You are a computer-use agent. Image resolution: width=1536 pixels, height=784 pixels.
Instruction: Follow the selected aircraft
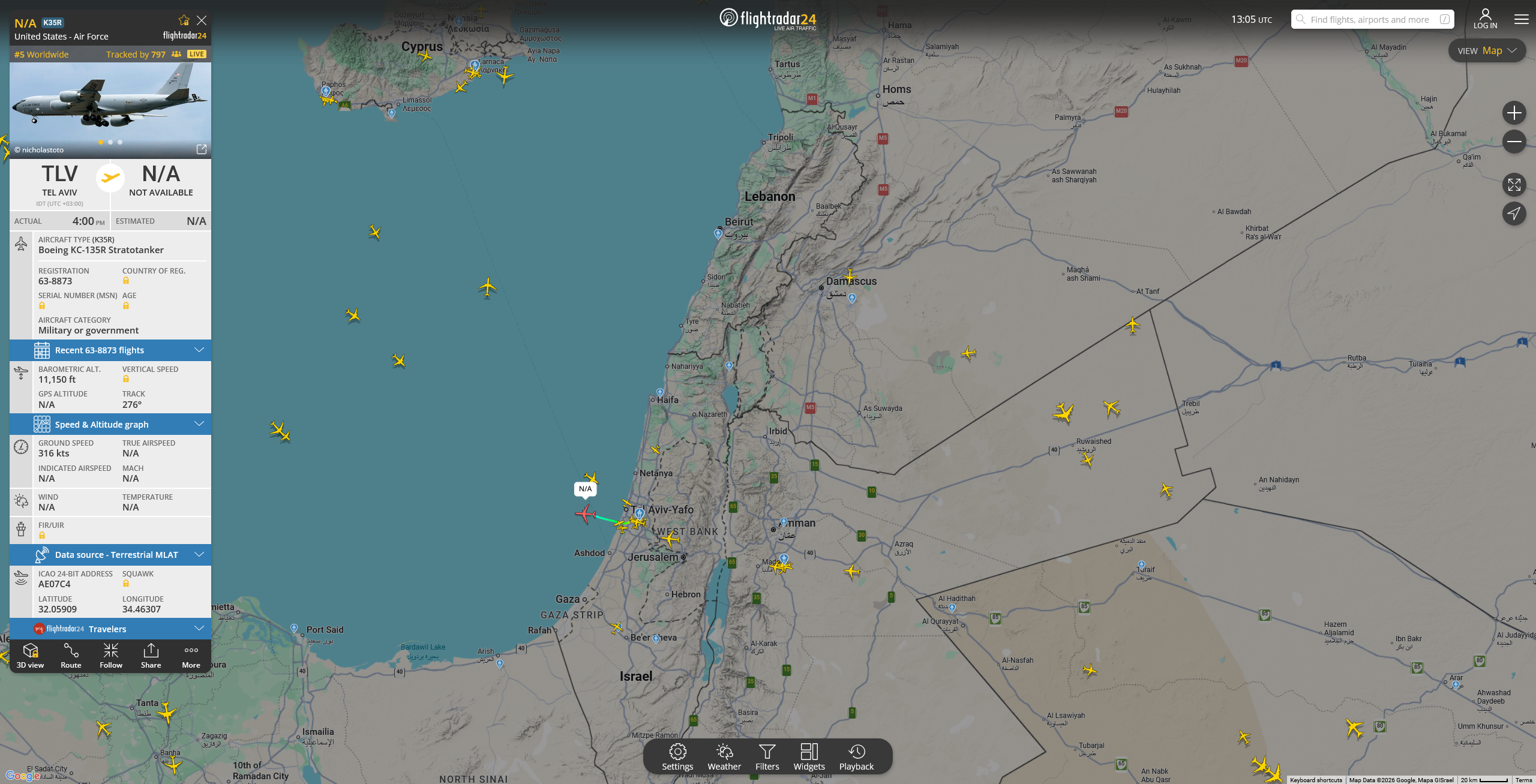point(111,655)
